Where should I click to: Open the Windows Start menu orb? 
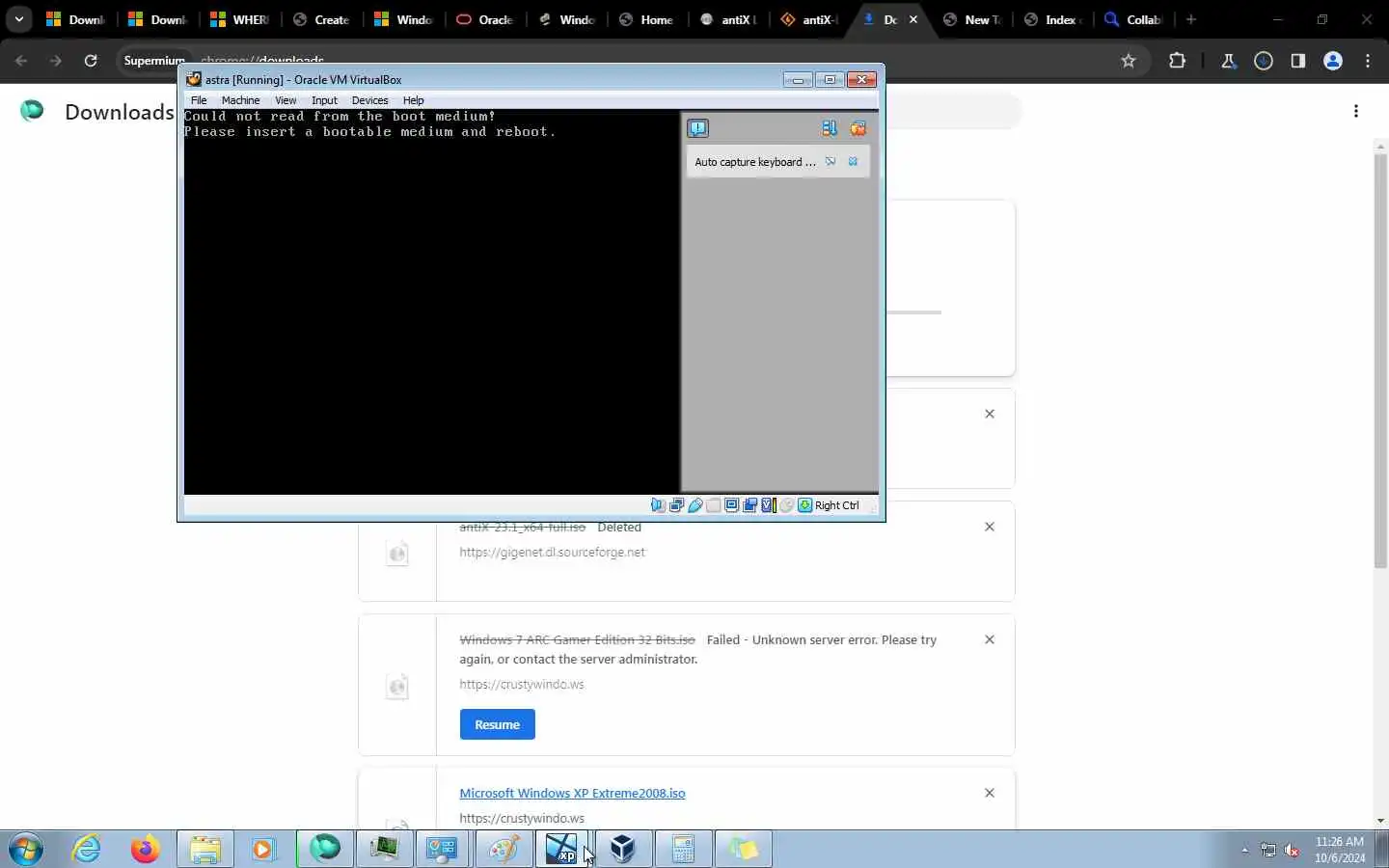pyautogui.click(x=26, y=850)
